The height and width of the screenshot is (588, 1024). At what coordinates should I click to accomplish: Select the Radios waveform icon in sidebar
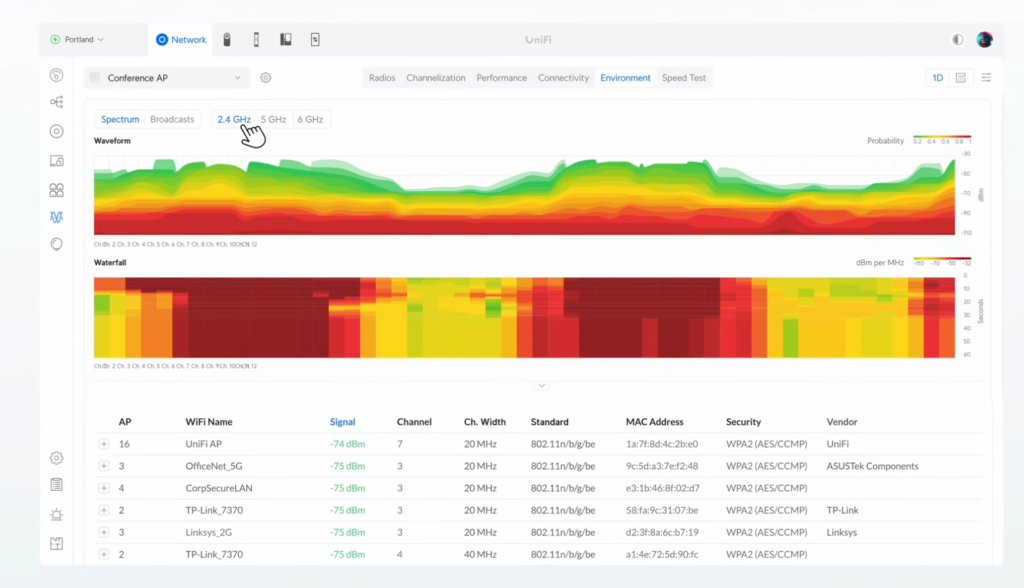tap(57, 217)
